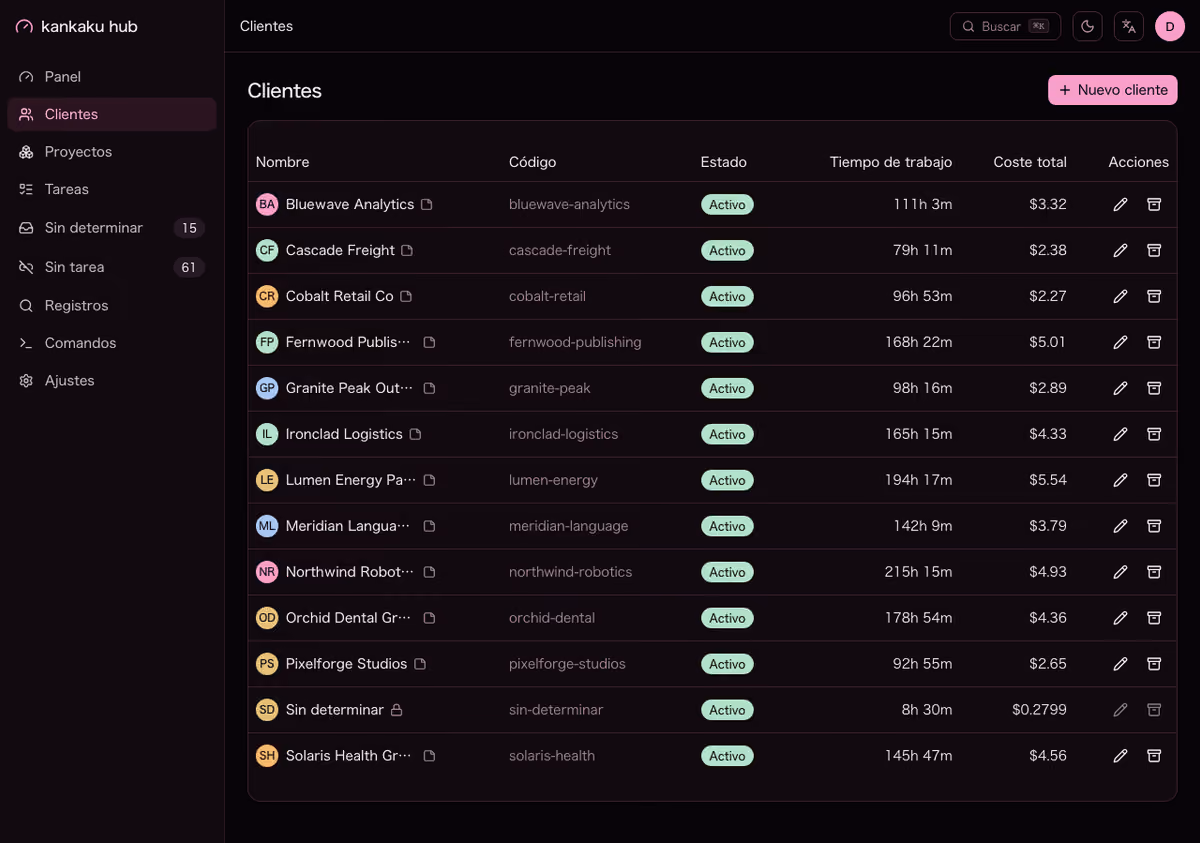Screen dimensions: 1200x843
Task: Sort by Nombre column header
Action: point(283,162)
